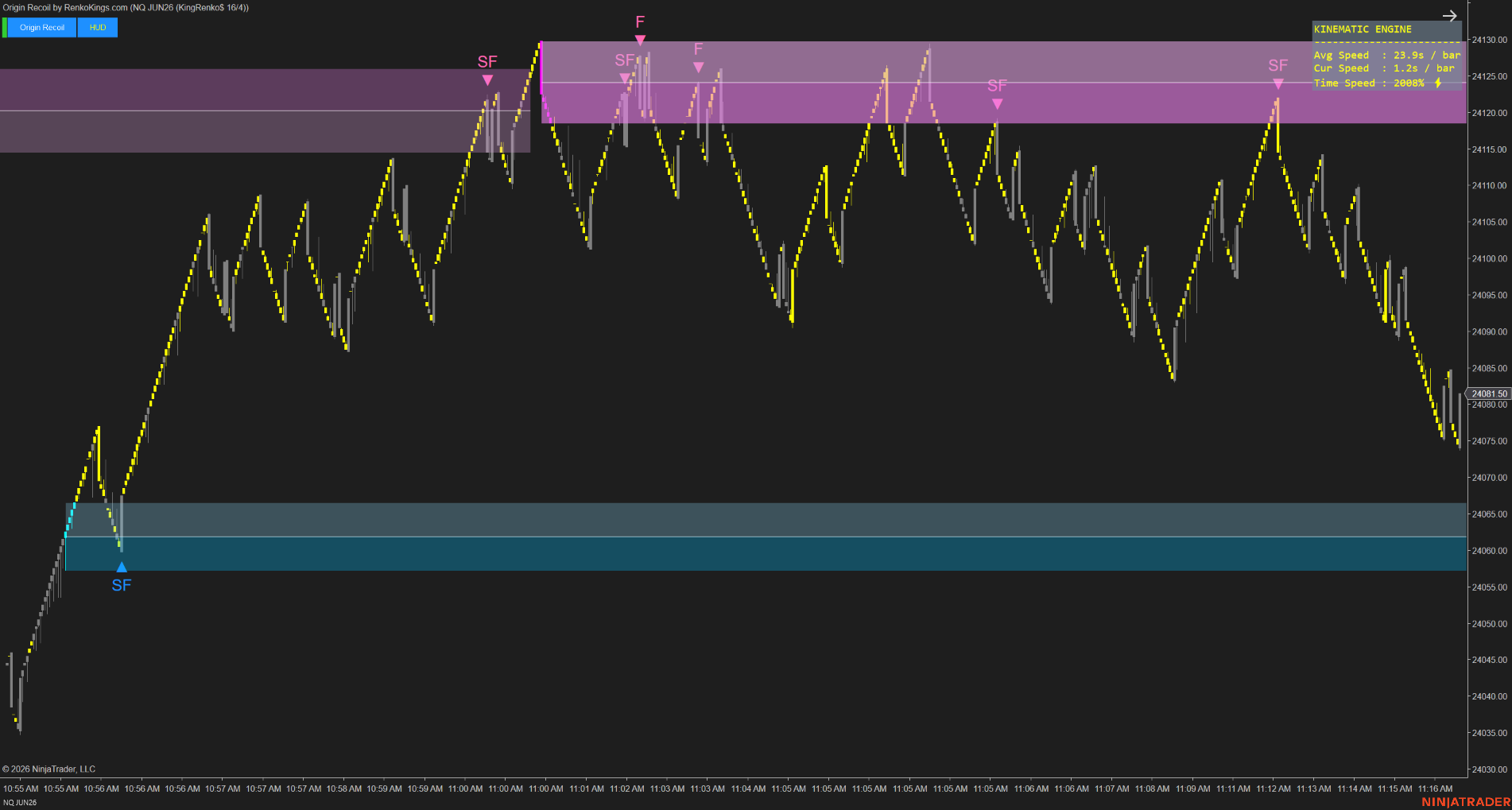
Task: Toggle the HUD display button
Action: [96, 27]
